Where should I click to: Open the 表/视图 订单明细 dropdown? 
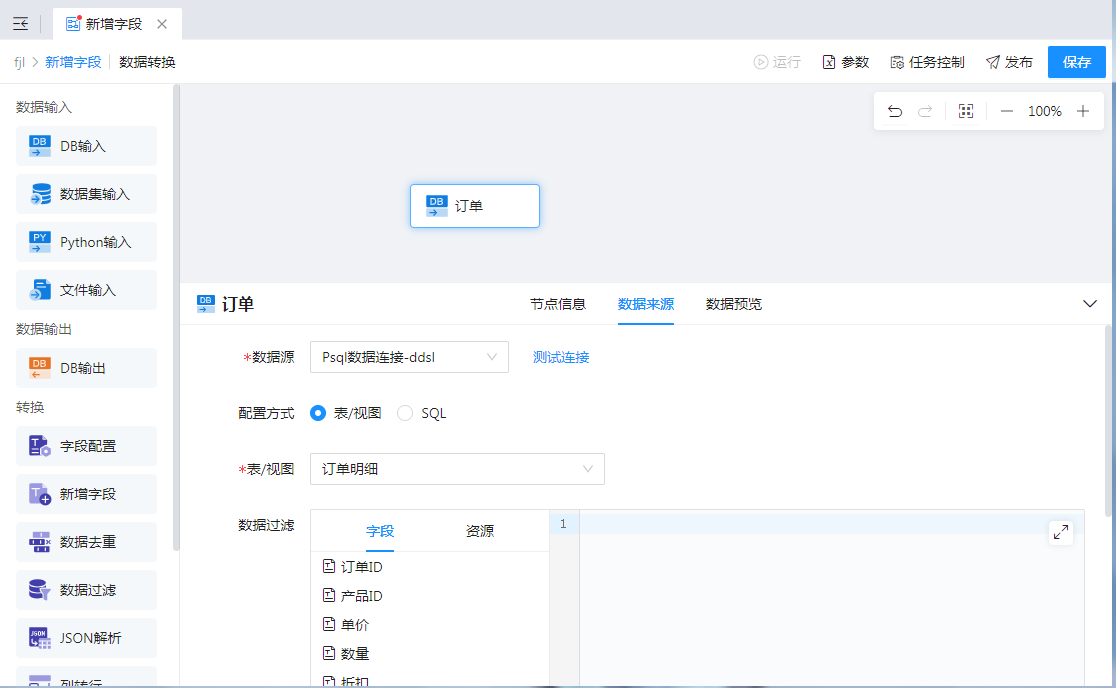click(x=457, y=469)
